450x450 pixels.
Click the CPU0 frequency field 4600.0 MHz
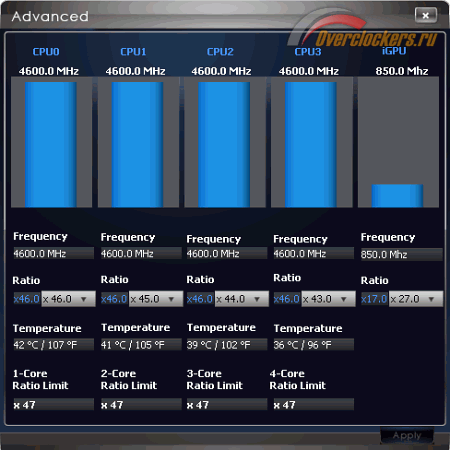(x=53, y=253)
